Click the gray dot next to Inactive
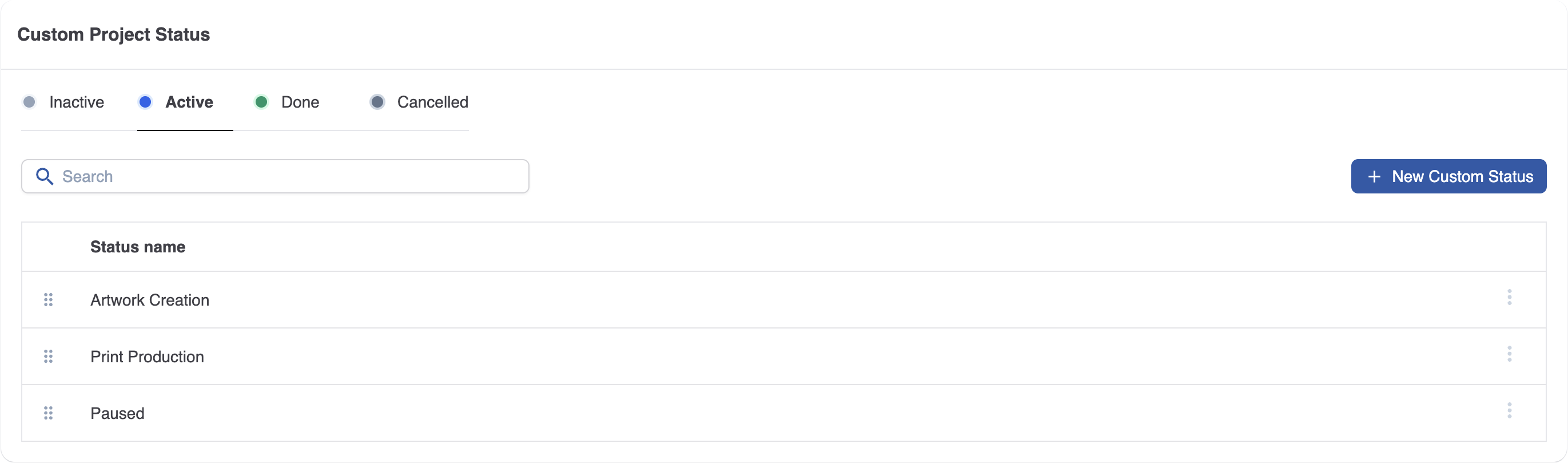The image size is (1568, 463). pyautogui.click(x=29, y=102)
